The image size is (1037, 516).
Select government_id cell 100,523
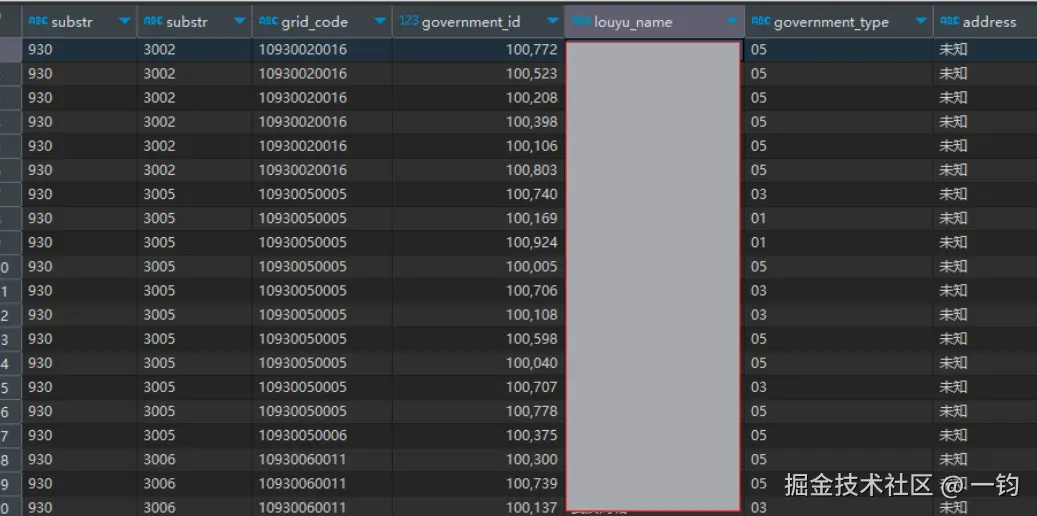[478, 73]
